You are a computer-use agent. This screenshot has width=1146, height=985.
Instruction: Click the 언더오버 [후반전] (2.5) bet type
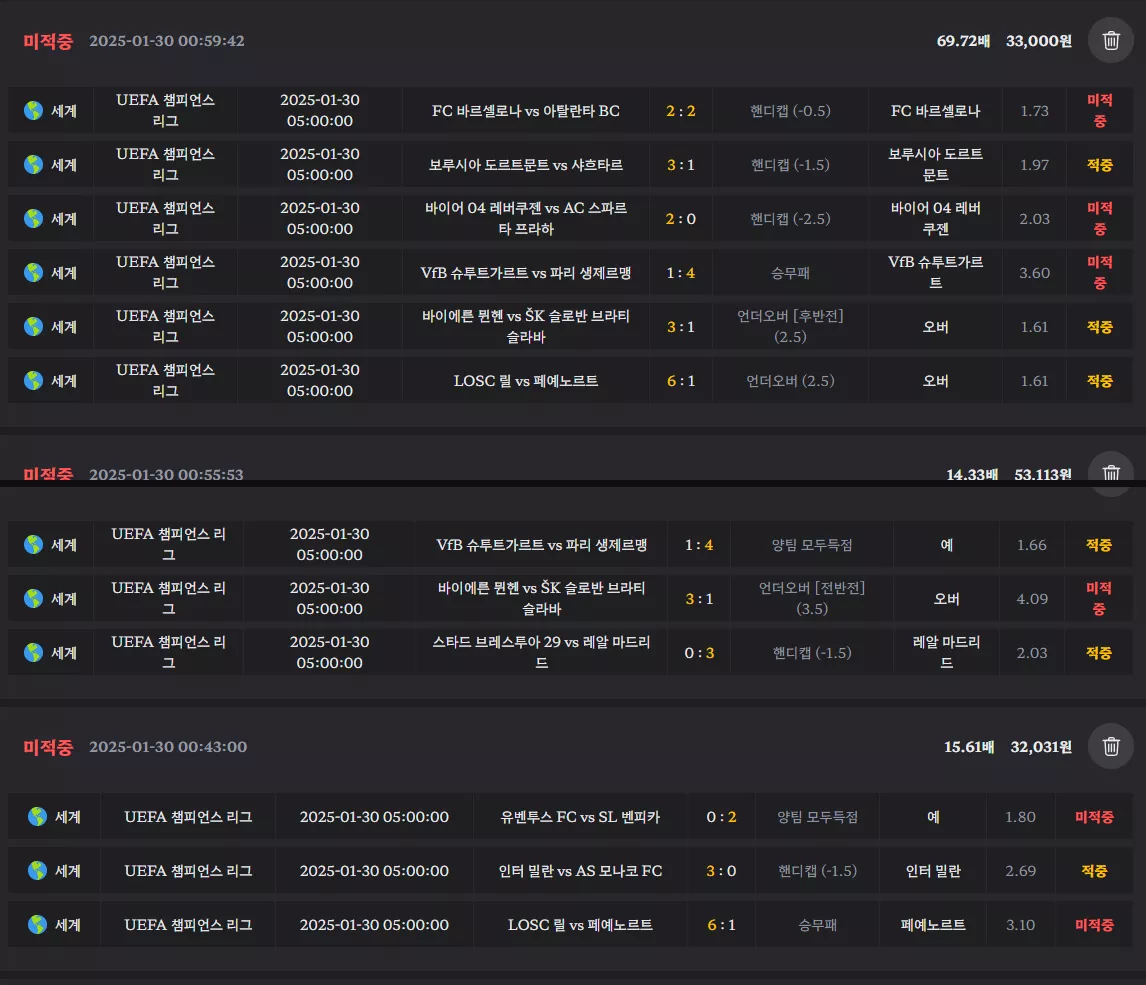click(790, 327)
